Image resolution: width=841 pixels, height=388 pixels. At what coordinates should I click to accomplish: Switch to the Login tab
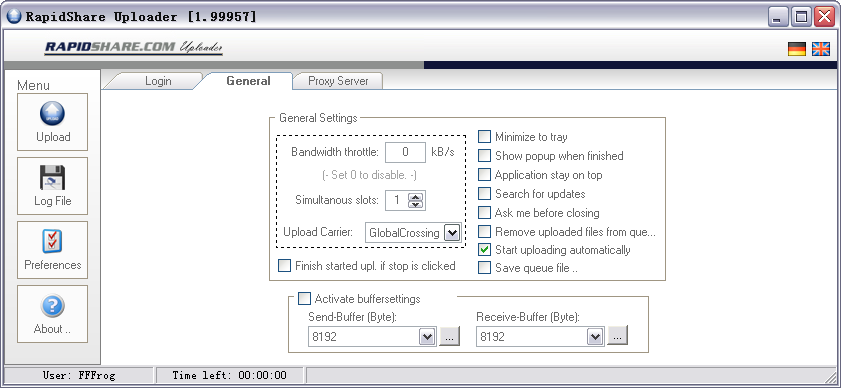158,81
